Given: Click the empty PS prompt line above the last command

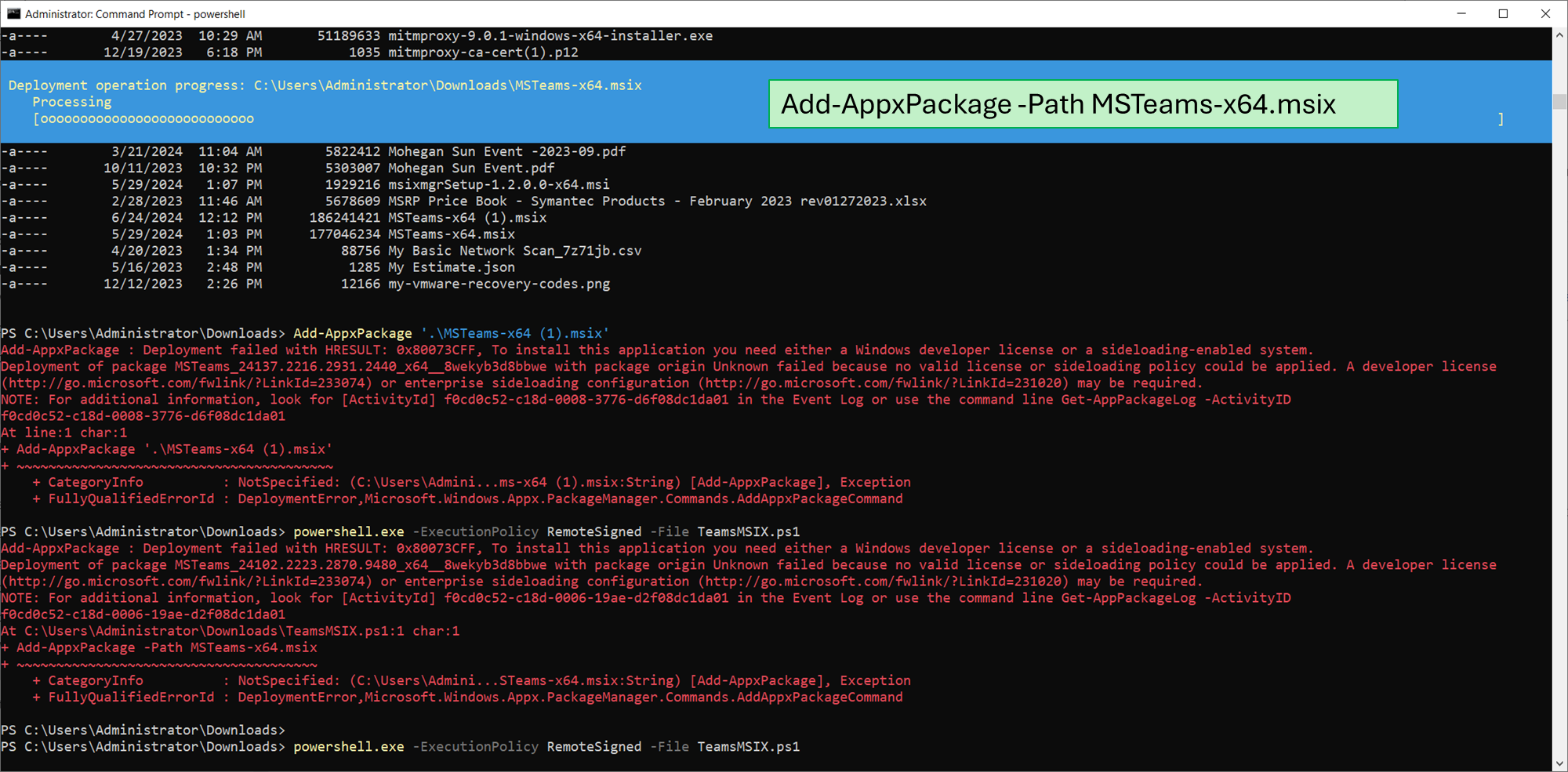Looking at the screenshot, I should [x=143, y=730].
